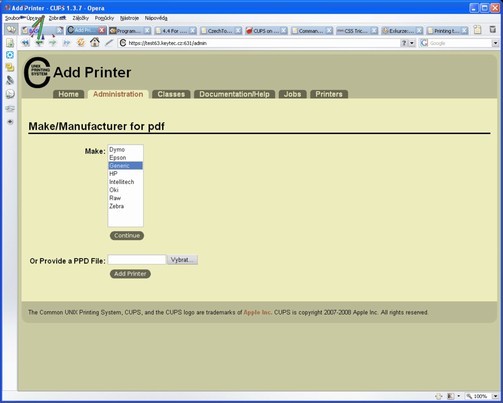Select Raw in the Make list

[x=125, y=198]
